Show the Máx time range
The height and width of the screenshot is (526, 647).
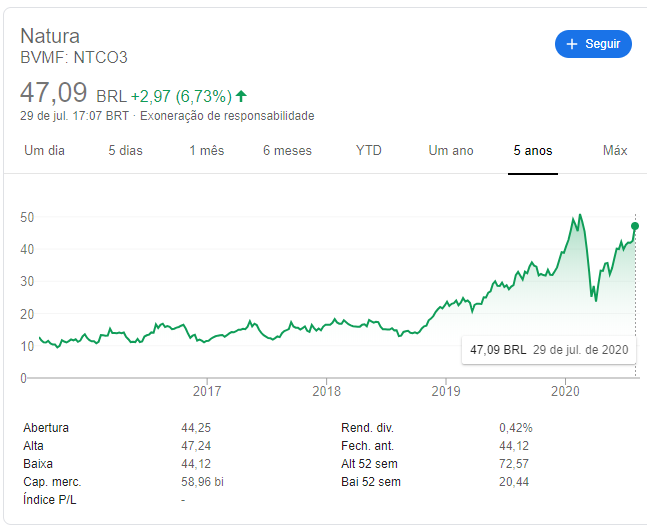tap(615, 151)
